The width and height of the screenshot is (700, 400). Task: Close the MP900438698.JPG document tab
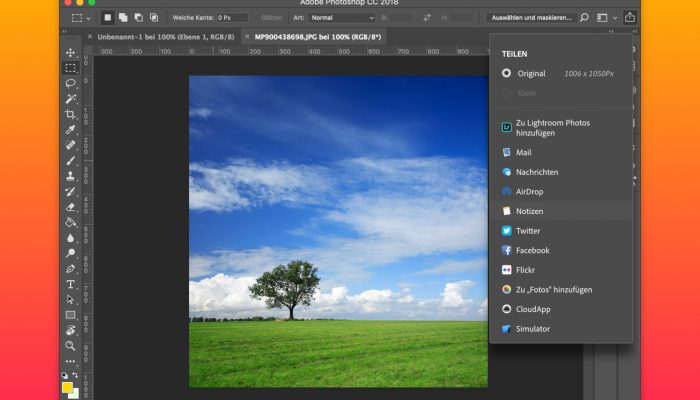tap(247, 37)
